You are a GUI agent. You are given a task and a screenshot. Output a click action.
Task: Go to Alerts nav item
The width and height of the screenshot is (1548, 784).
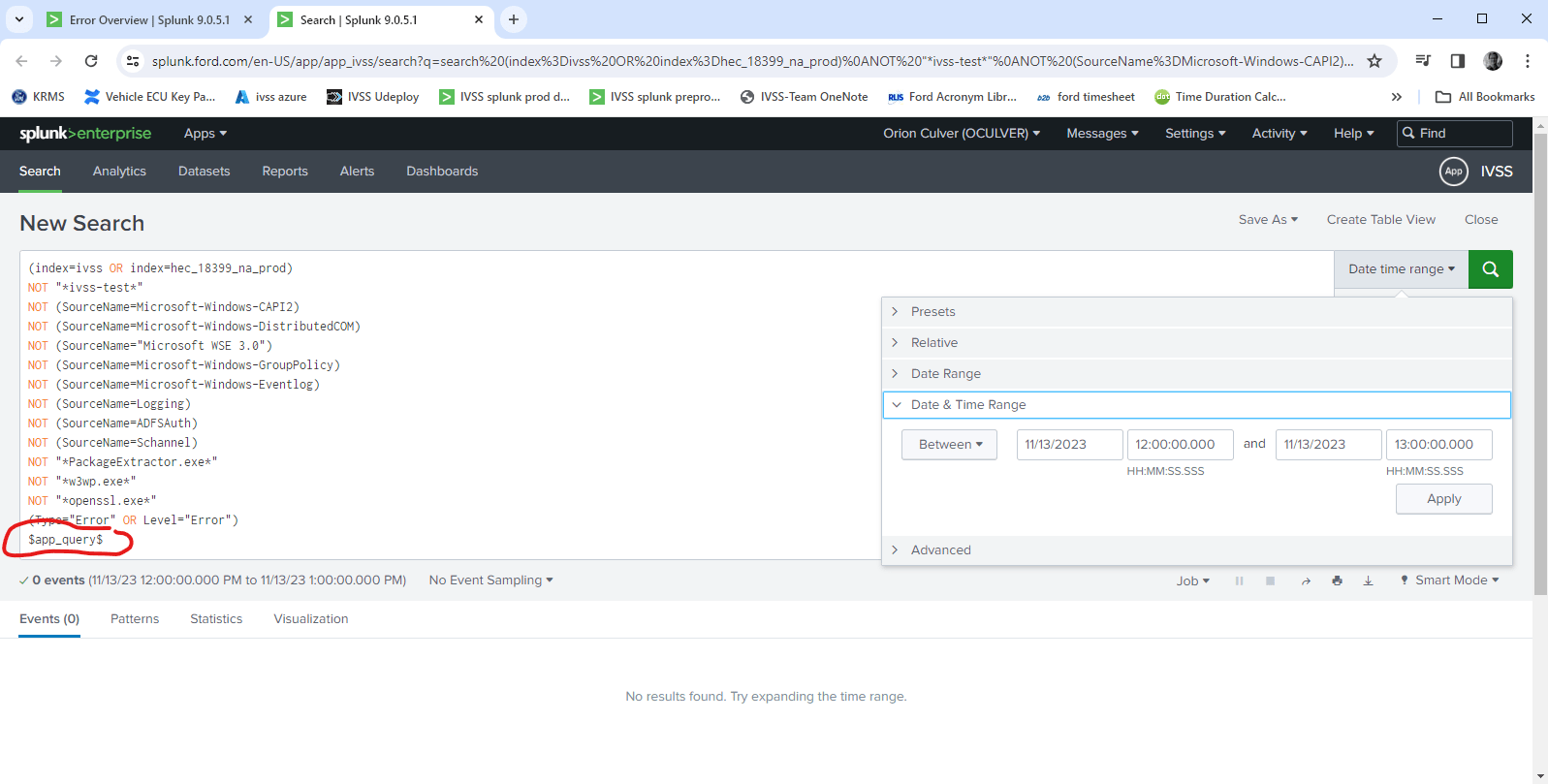click(357, 172)
